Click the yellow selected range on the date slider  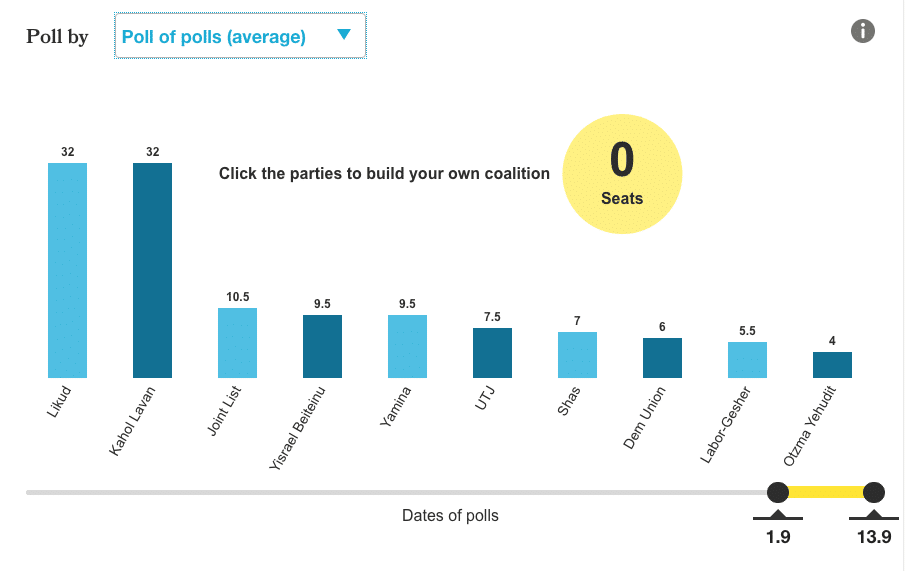pyautogui.click(x=825, y=492)
